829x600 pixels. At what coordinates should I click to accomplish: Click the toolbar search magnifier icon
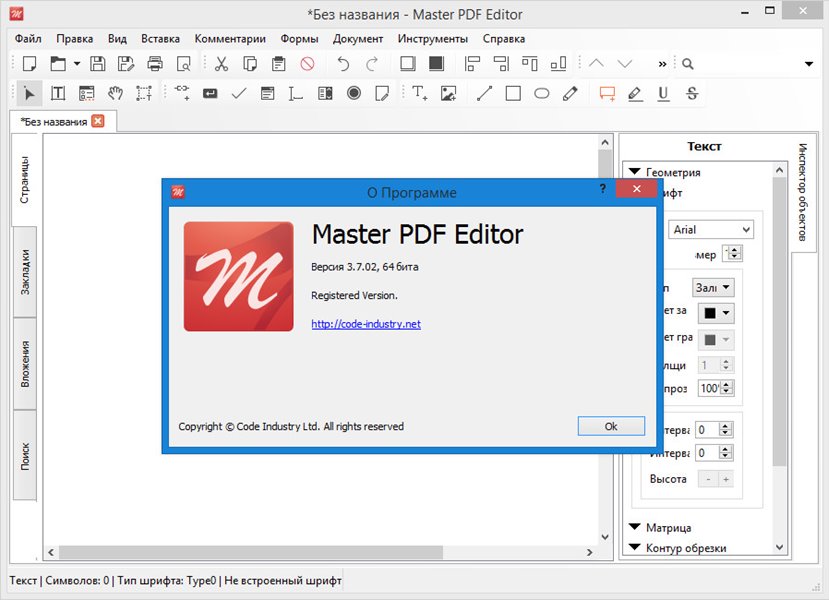click(x=687, y=64)
